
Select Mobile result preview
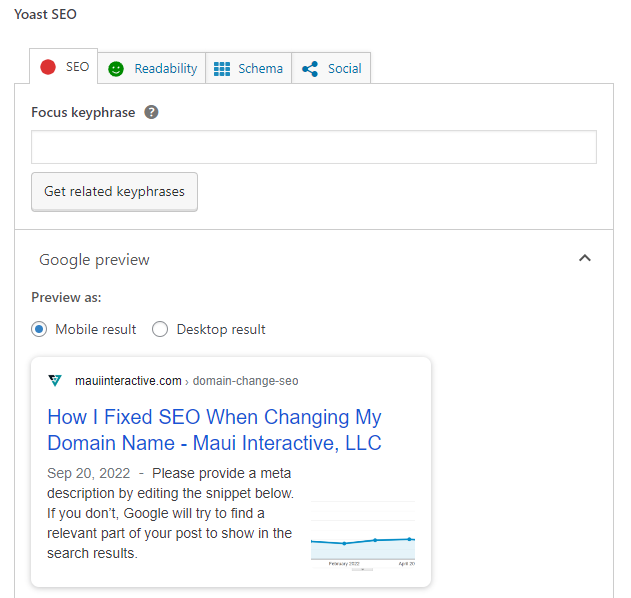click(x=39, y=329)
